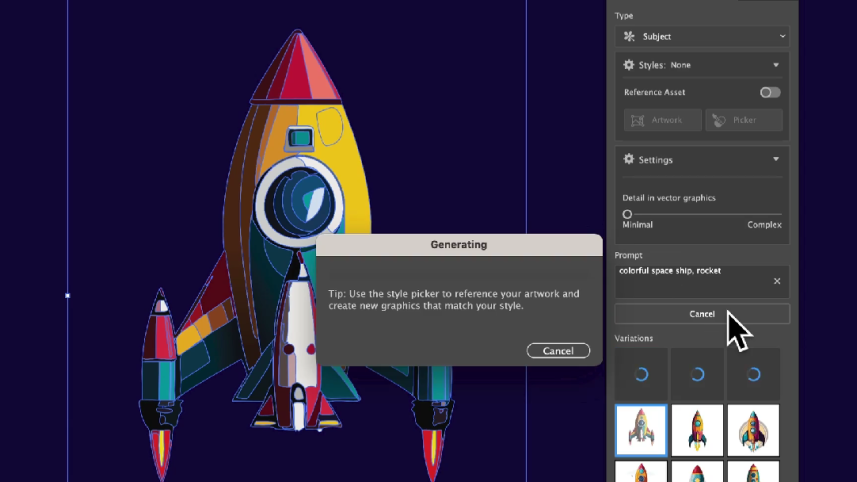Click the Generating dialog title bar

pyautogui.click(x=459, y=245)
